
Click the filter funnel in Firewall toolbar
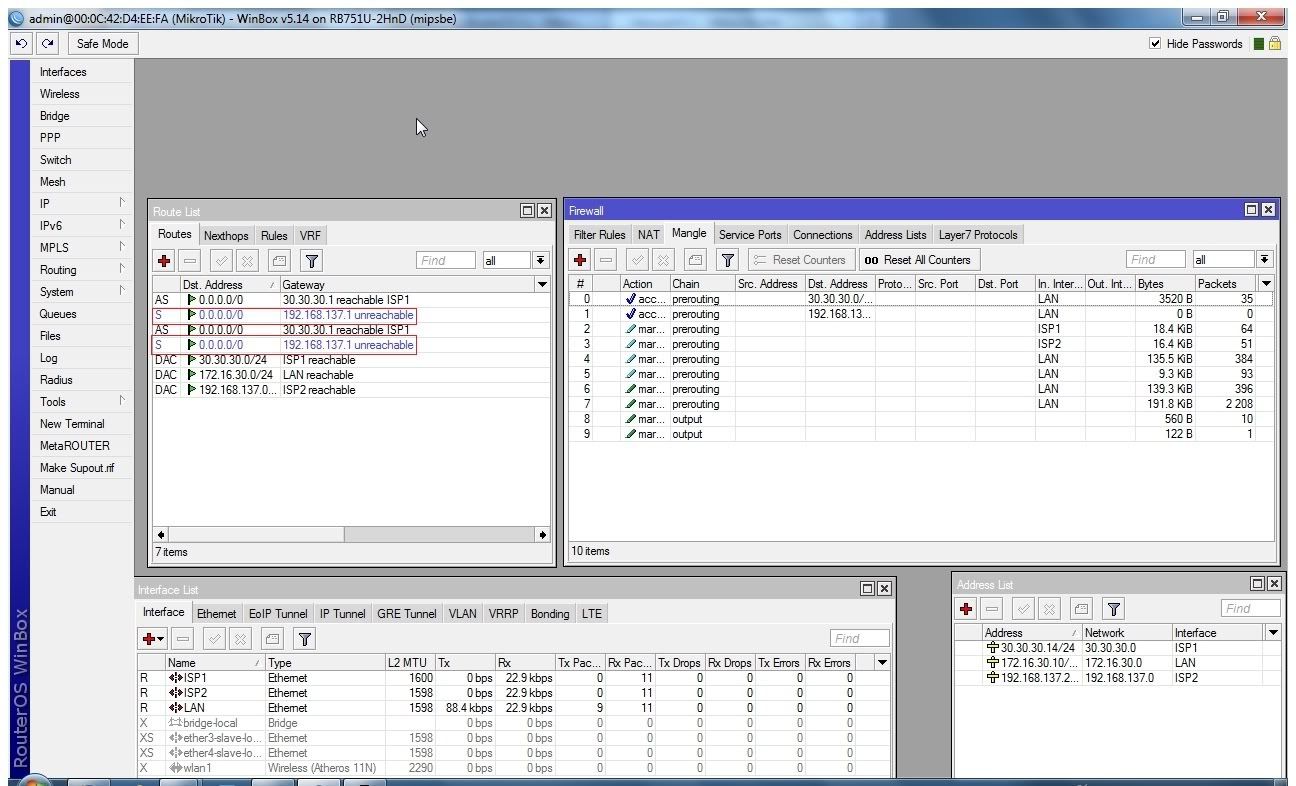click(x=728, y=260)
